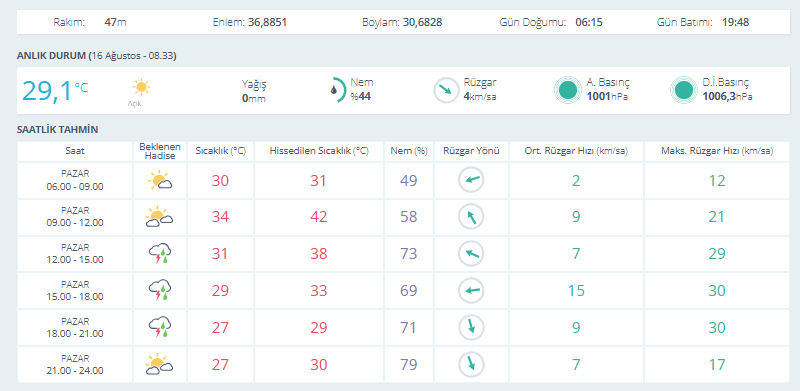This screenshot has width=800, height=391.
Task: Click the max wind speed 29 in 12.00 - 15.00 row
Action: (x=717, y=254)
